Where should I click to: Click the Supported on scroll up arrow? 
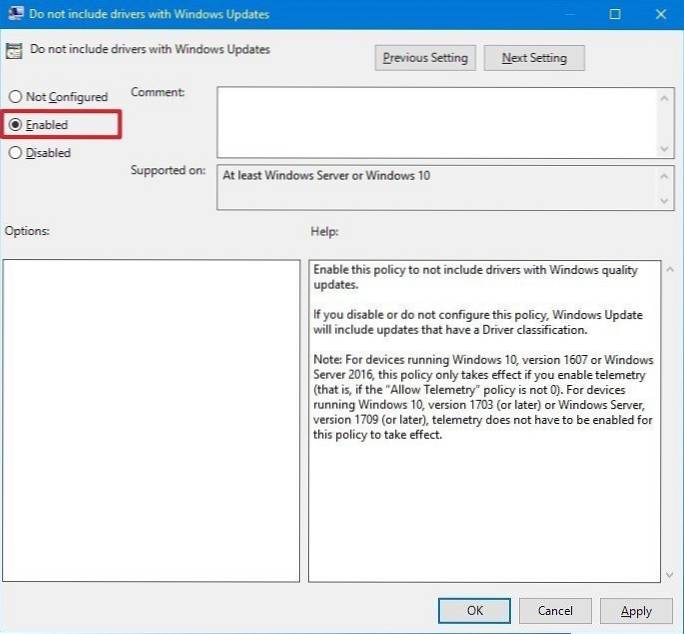point(666,175)
